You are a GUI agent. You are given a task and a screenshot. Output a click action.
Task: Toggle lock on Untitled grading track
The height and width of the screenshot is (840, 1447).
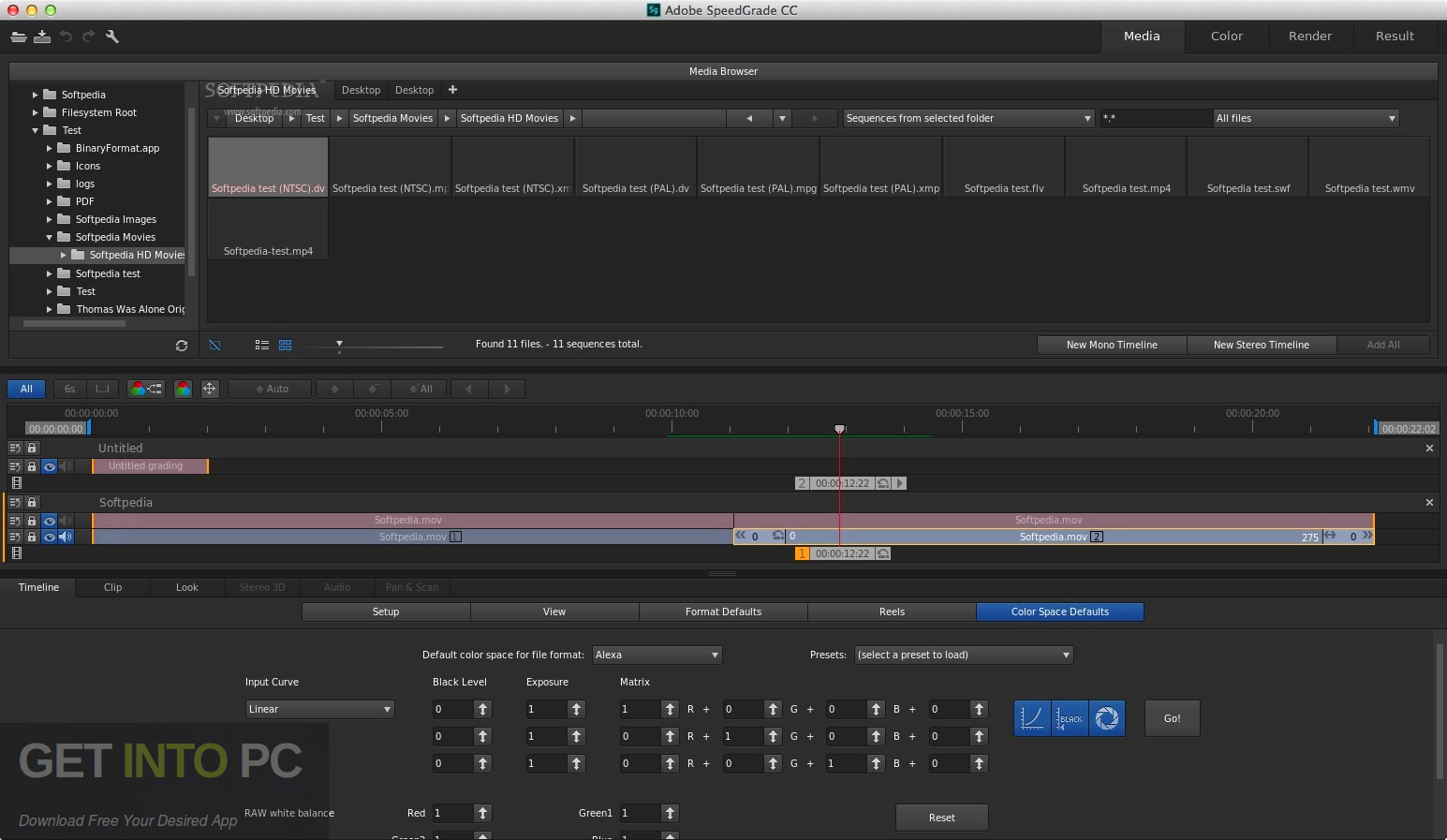tap(31, 466)
